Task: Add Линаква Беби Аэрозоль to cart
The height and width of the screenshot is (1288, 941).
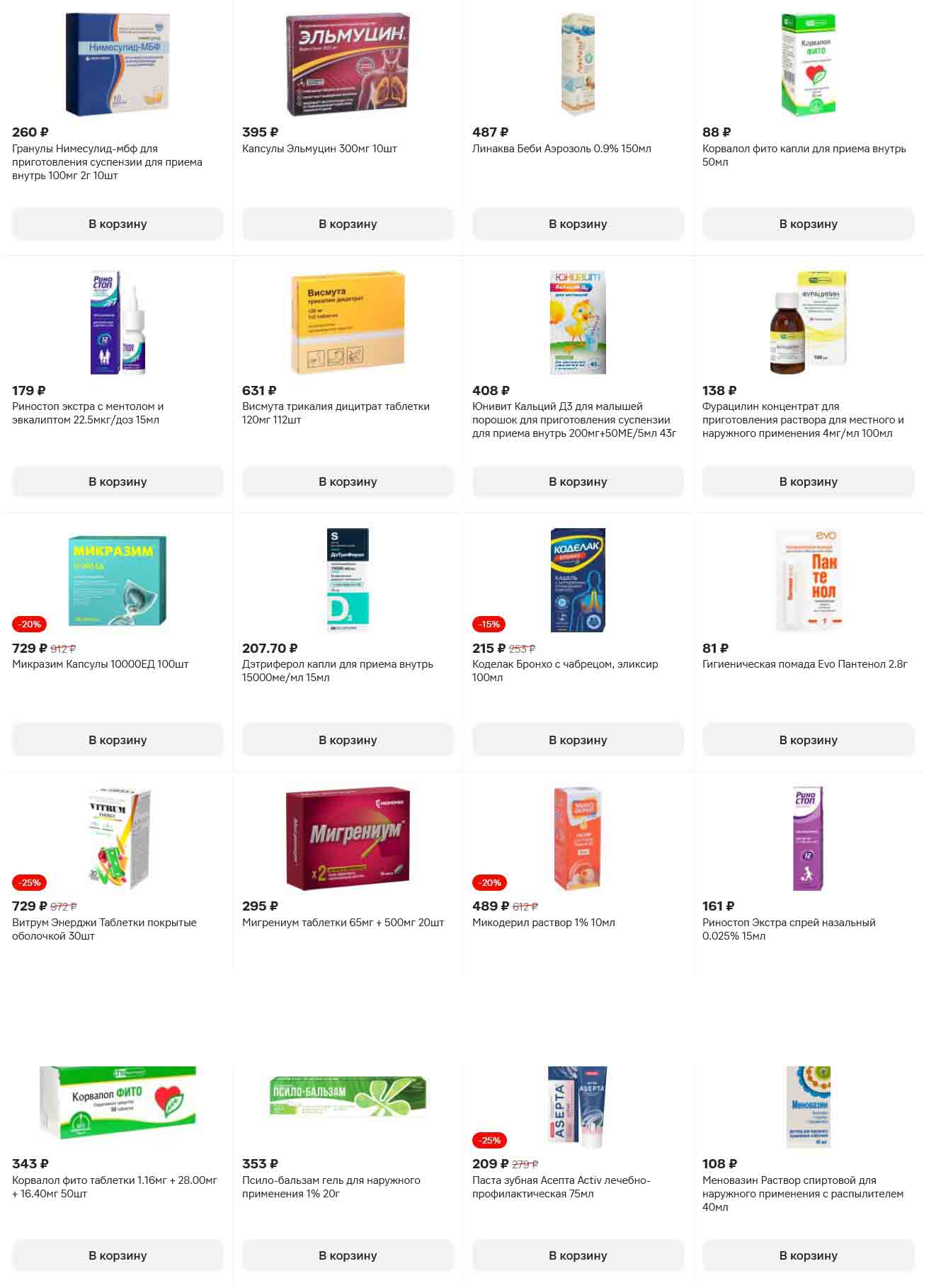Action: [578, 224]
